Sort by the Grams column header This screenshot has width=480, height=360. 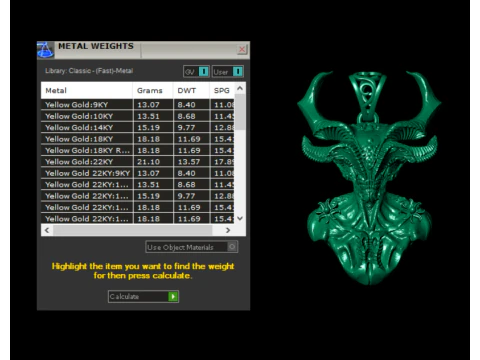pyautogui.click(x=153, y=90)
